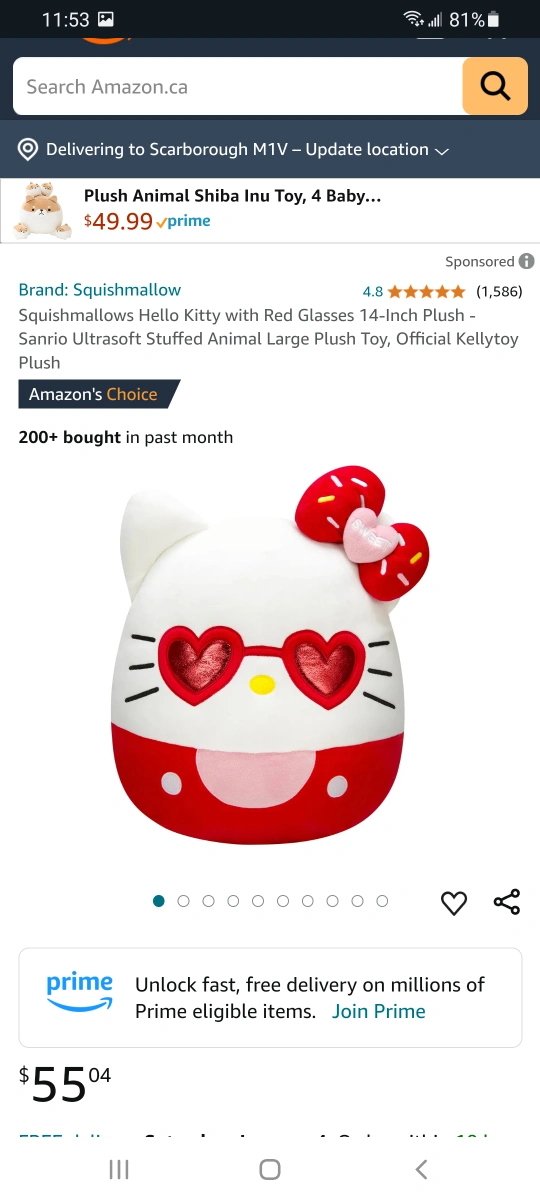Screen dimensions: 540x1200
Task: Tap the share icon
Action: pyautogui.click(x=507, y=902)
